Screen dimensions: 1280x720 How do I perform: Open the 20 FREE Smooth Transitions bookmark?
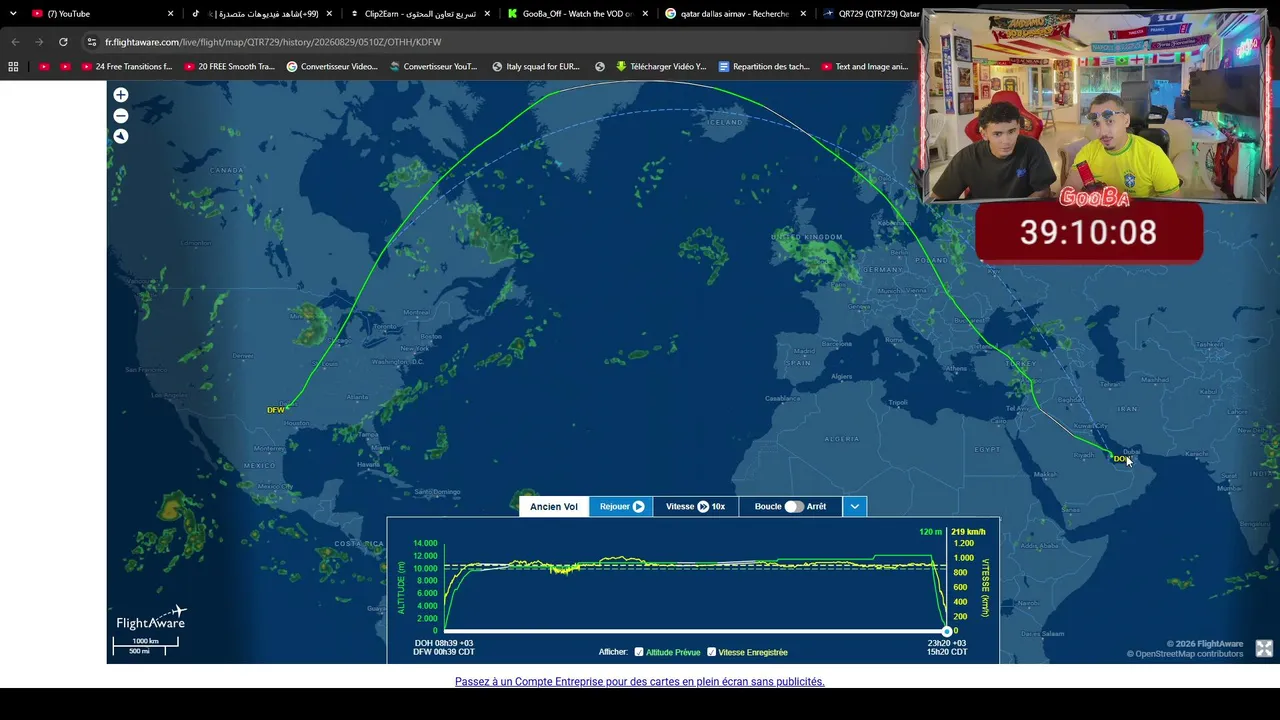(x=229, y=67)
